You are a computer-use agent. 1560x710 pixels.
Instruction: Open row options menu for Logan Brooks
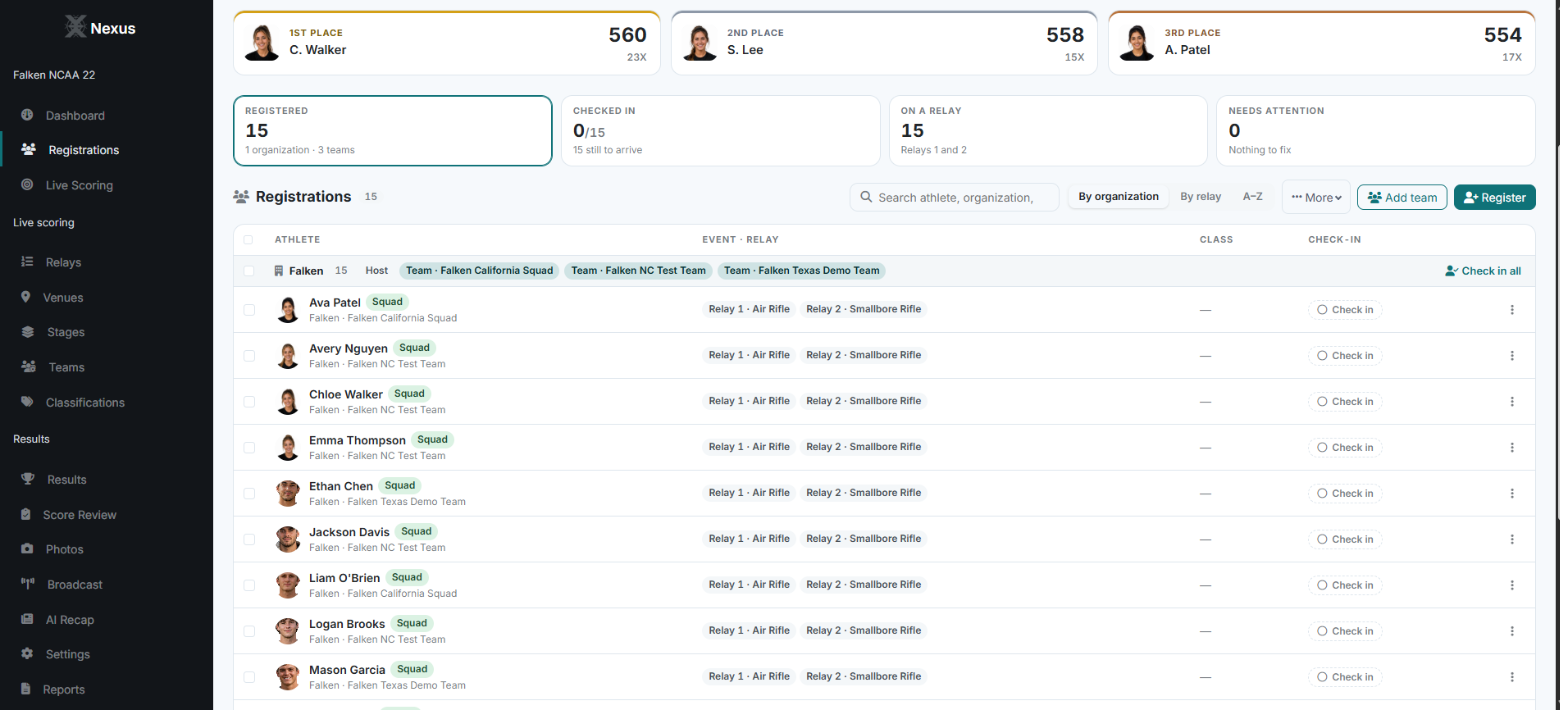[1512, 632]
